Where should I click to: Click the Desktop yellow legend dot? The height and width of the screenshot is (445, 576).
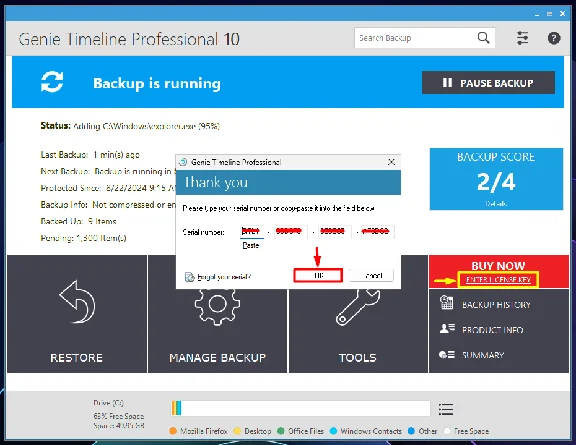(x=237, y=431)
